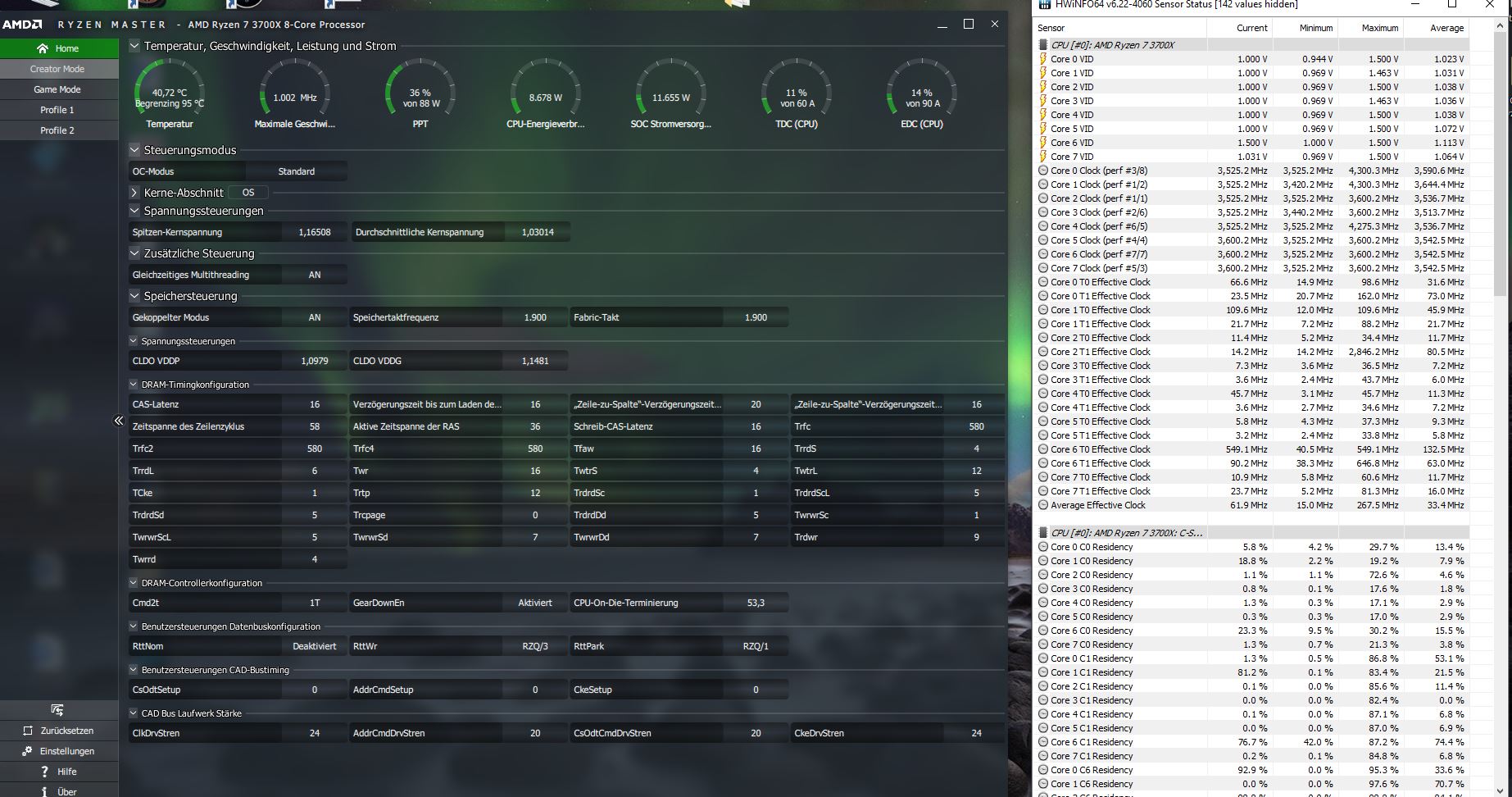Screen dimensions: 1512x797
Task: Click the icon beside Average Effective Clock
Action: coord(1043,505)
